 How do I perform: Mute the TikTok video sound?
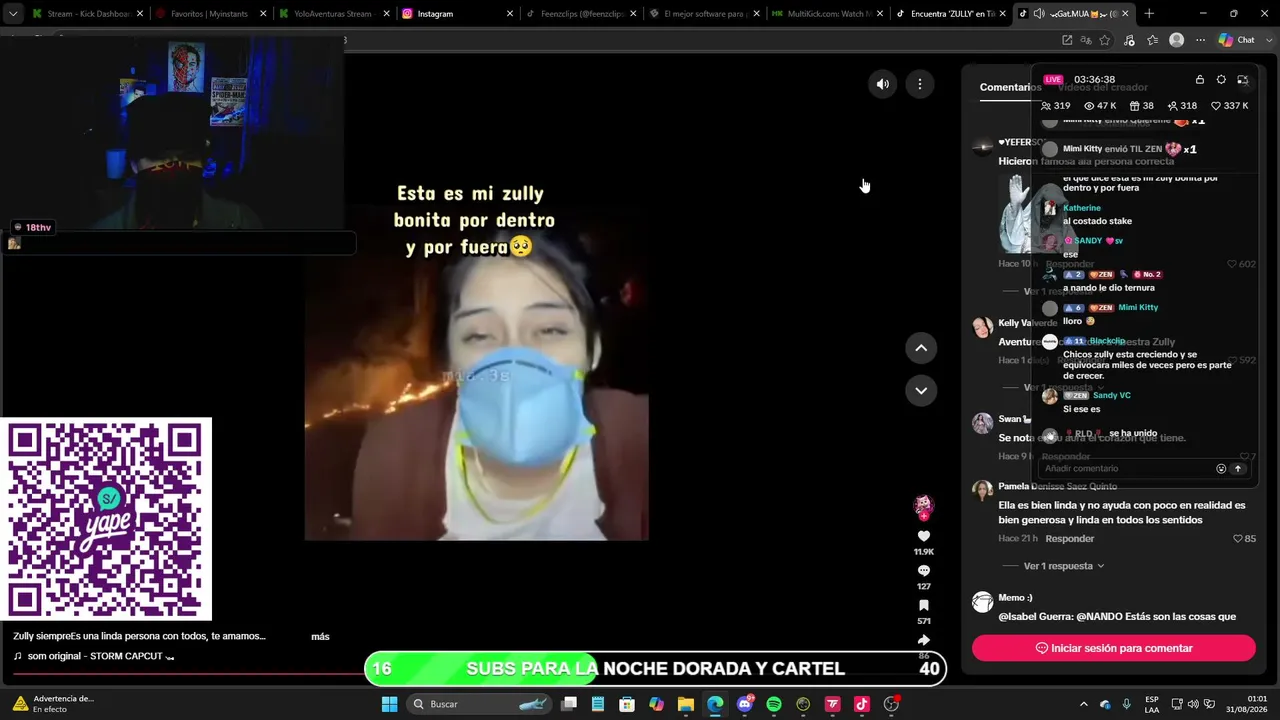[882, 84]
